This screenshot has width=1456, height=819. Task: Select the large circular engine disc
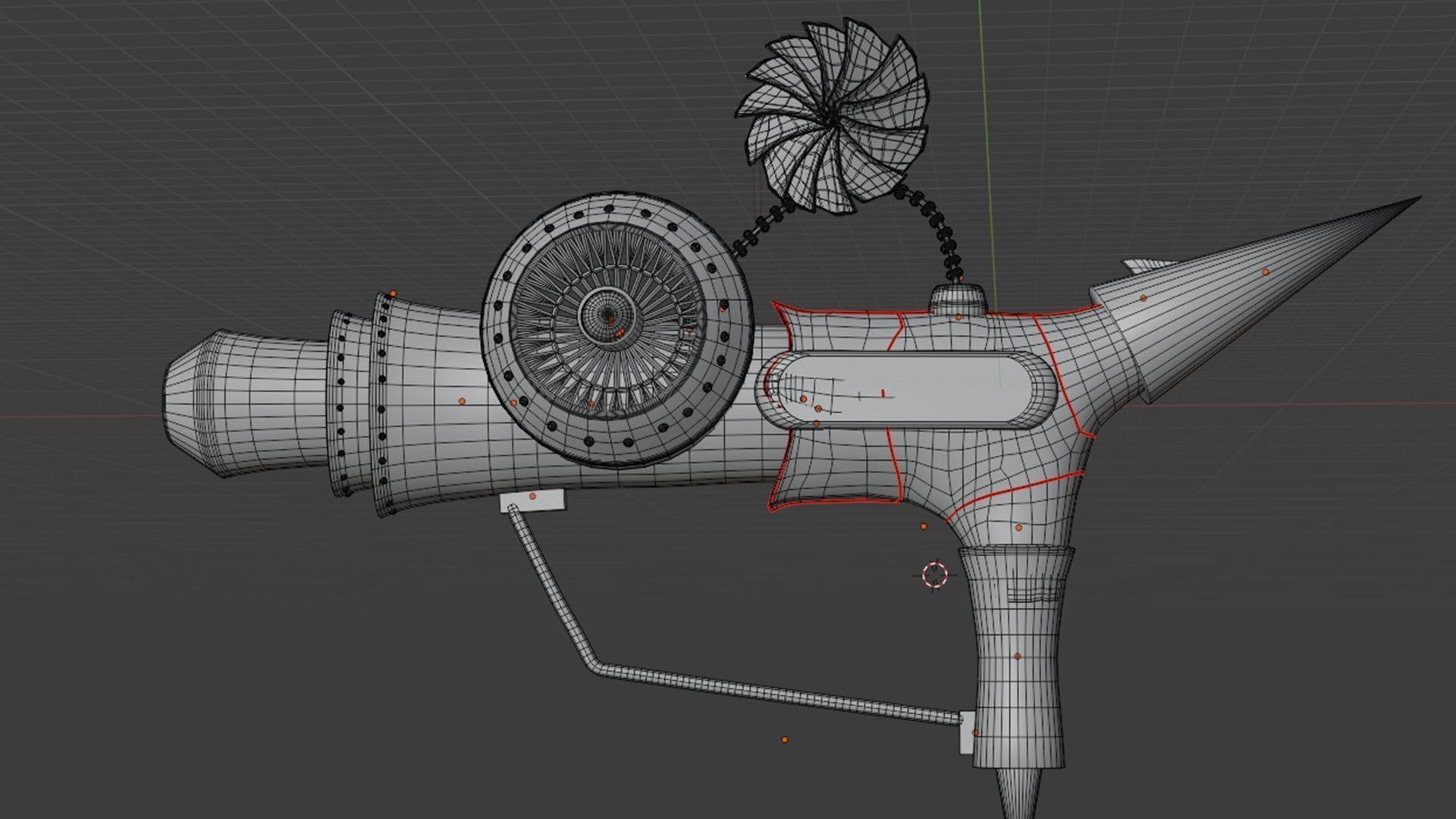(618, 329)
